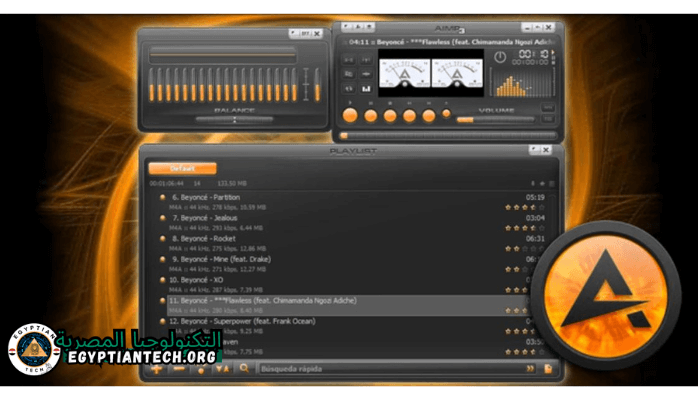Click the magnifying glass search icon
The height and width of the screenshot is (400, 698).
[244, 368]
